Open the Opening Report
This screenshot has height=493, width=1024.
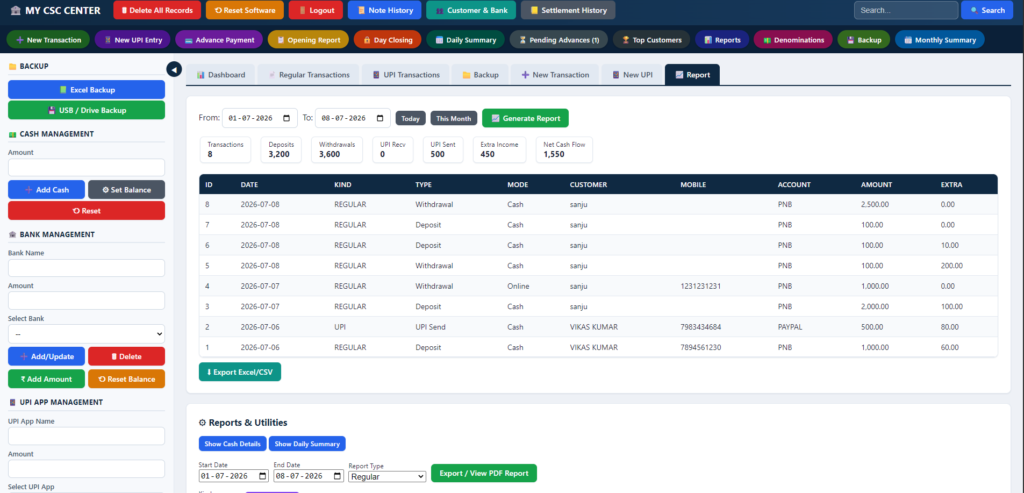[x=308, y=40]
